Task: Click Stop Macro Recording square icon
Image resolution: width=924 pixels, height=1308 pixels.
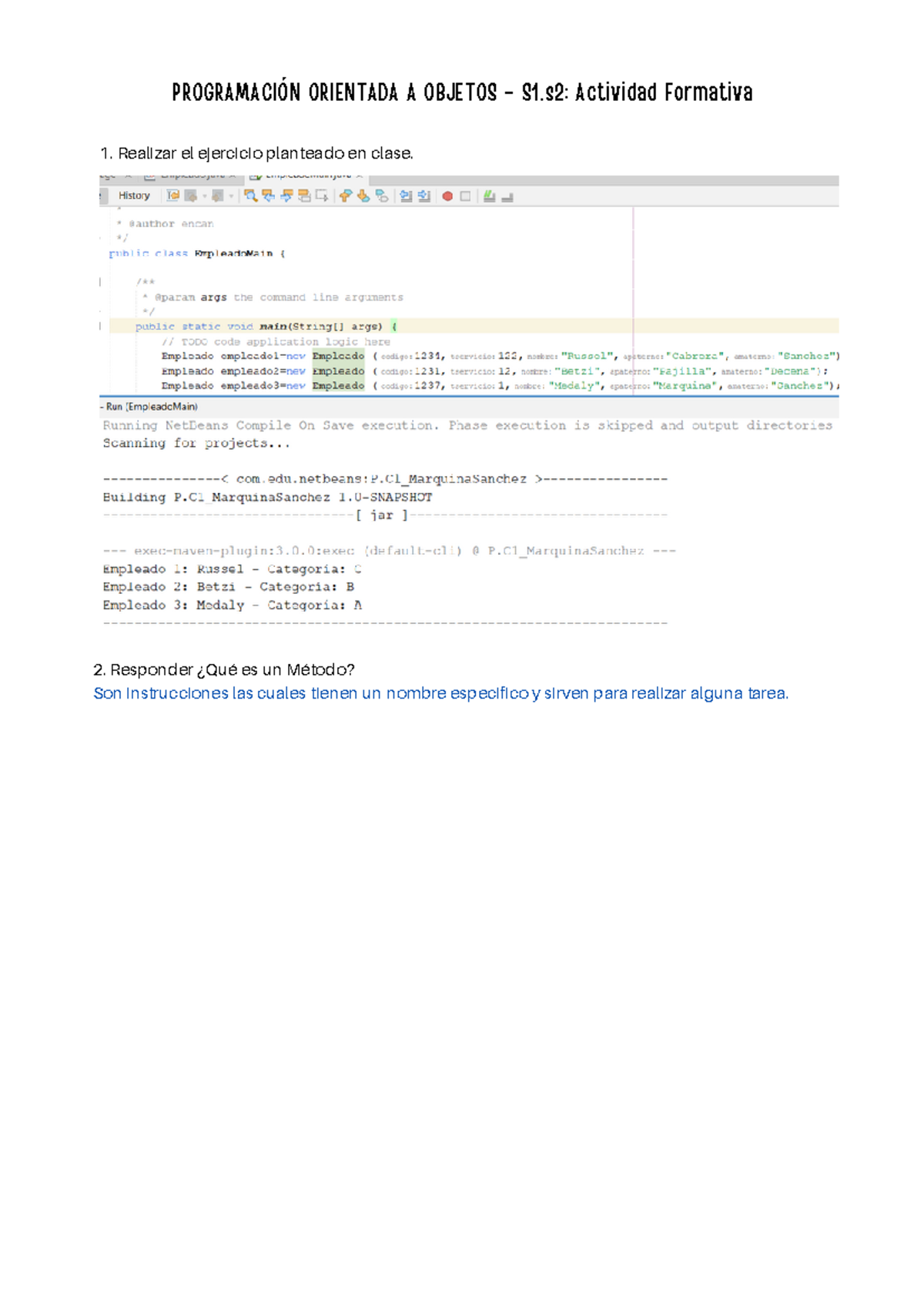Action: point(465,196)
